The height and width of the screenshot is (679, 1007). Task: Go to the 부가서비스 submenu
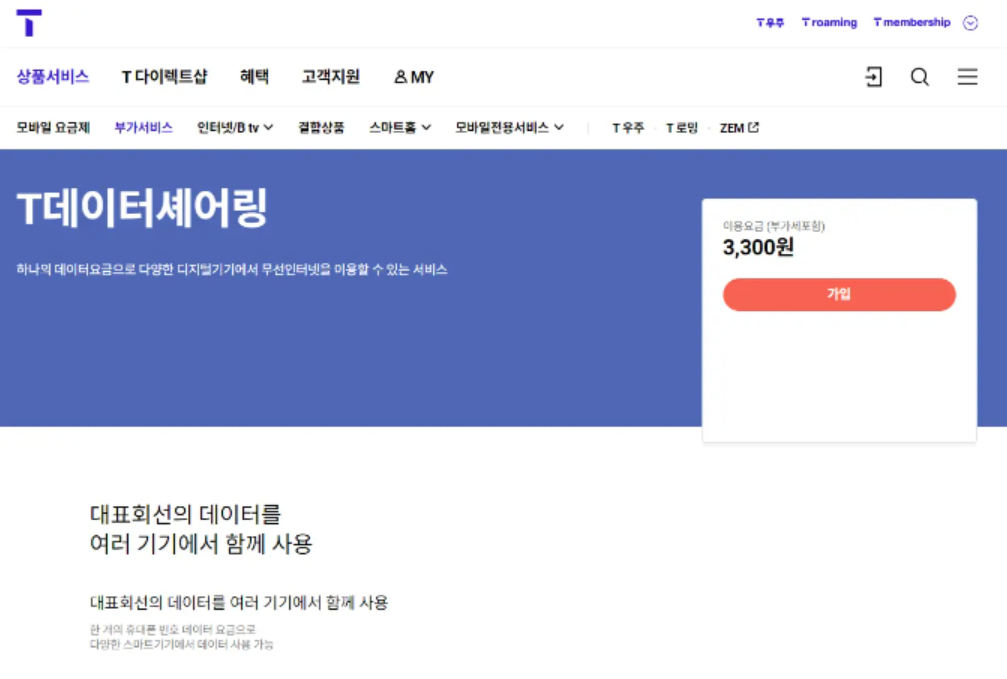pos(143,127)
